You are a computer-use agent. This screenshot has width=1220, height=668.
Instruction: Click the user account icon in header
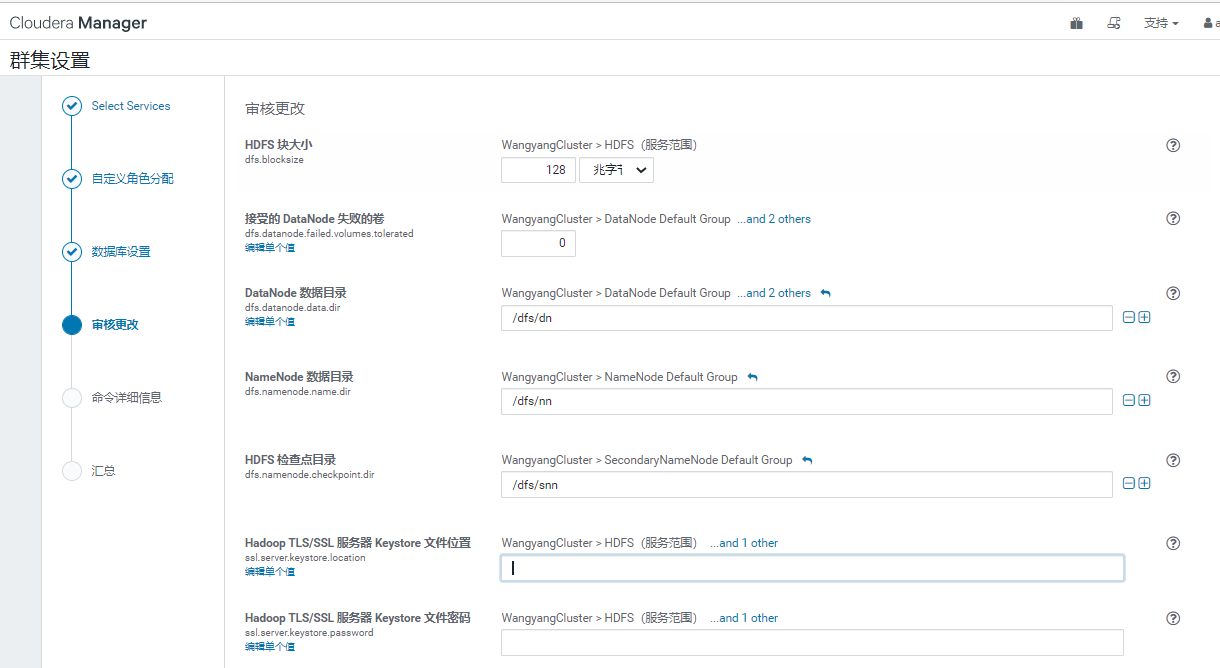coord(1209,23)
